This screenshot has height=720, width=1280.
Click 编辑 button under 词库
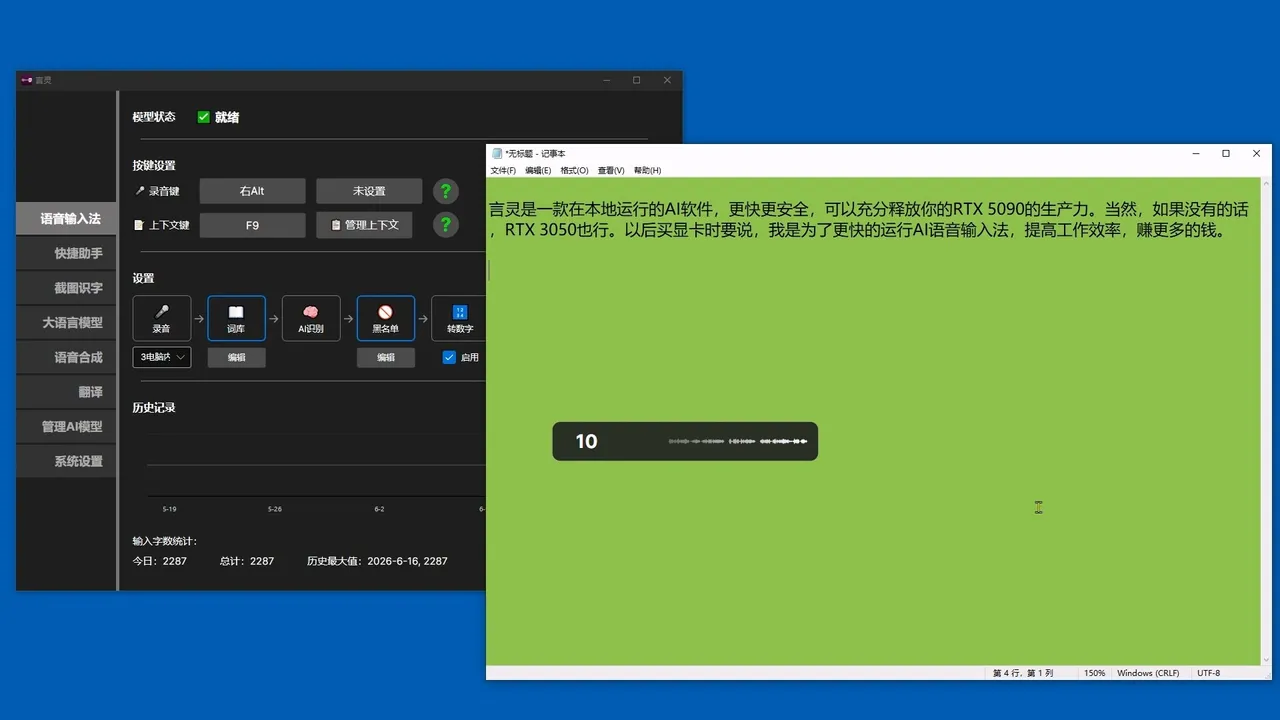coord(236,357)
